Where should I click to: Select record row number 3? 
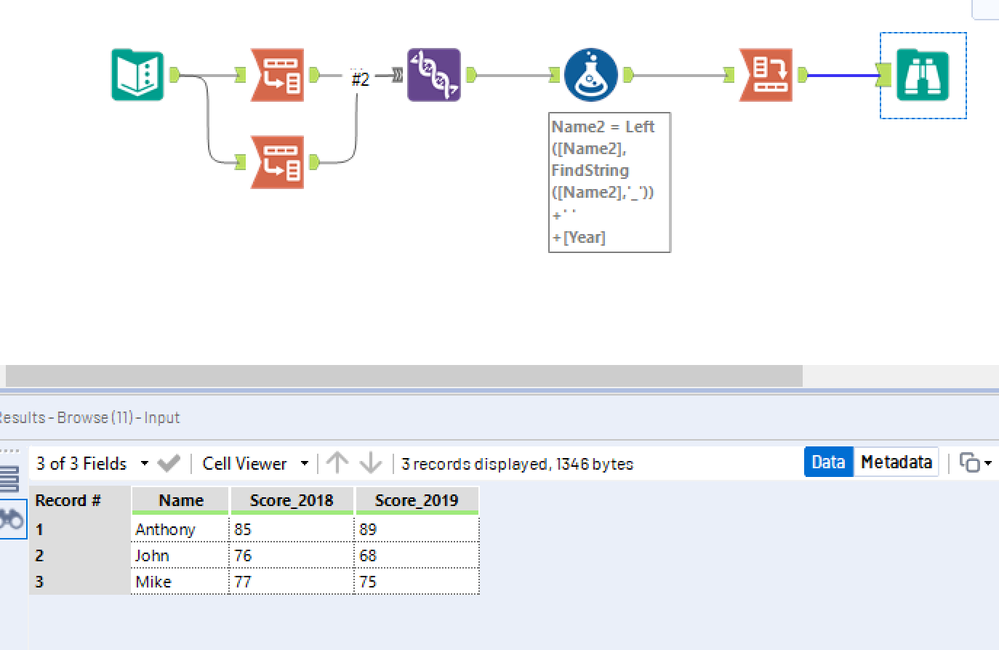(80, 582)
